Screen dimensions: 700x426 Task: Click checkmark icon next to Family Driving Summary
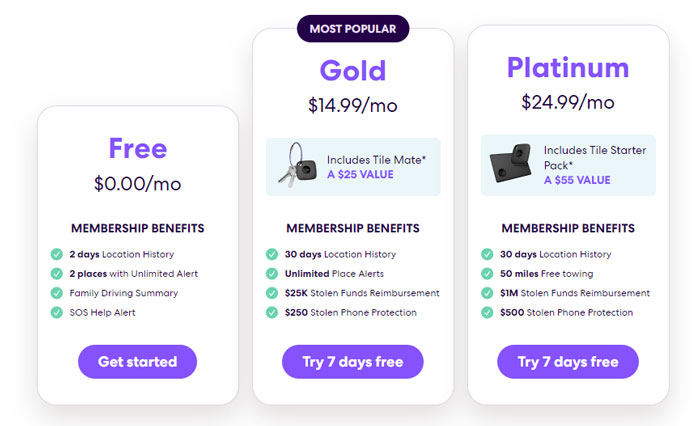point(57,293)
